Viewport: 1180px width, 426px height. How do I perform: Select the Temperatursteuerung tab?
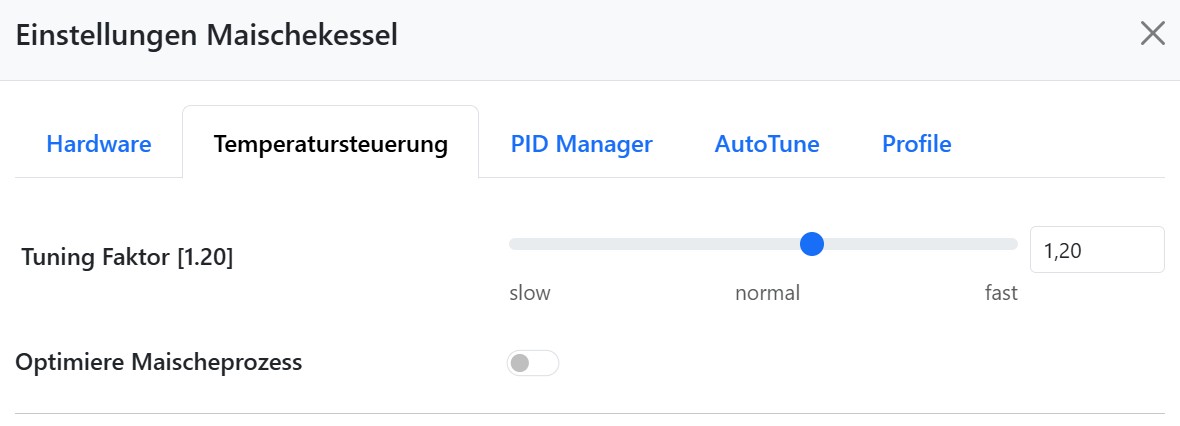tap(330, 144)
